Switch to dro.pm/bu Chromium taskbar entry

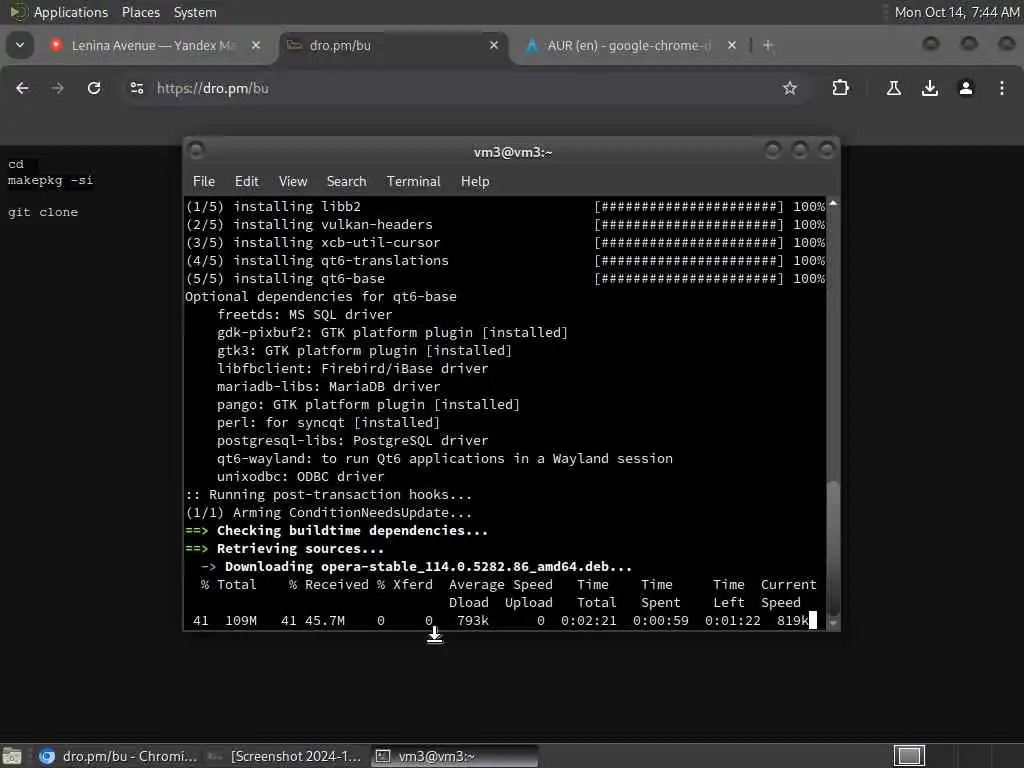click(x=118, y=756)
